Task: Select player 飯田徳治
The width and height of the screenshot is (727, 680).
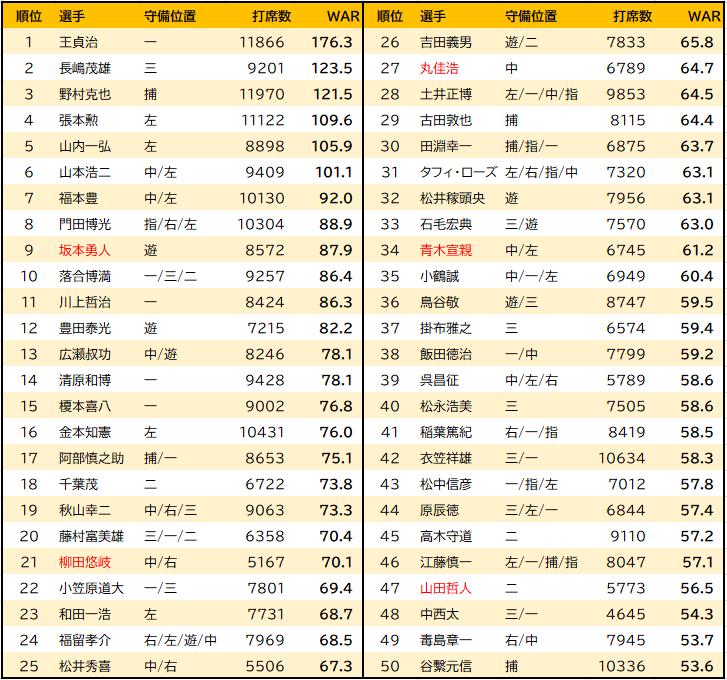Action: 446,354
